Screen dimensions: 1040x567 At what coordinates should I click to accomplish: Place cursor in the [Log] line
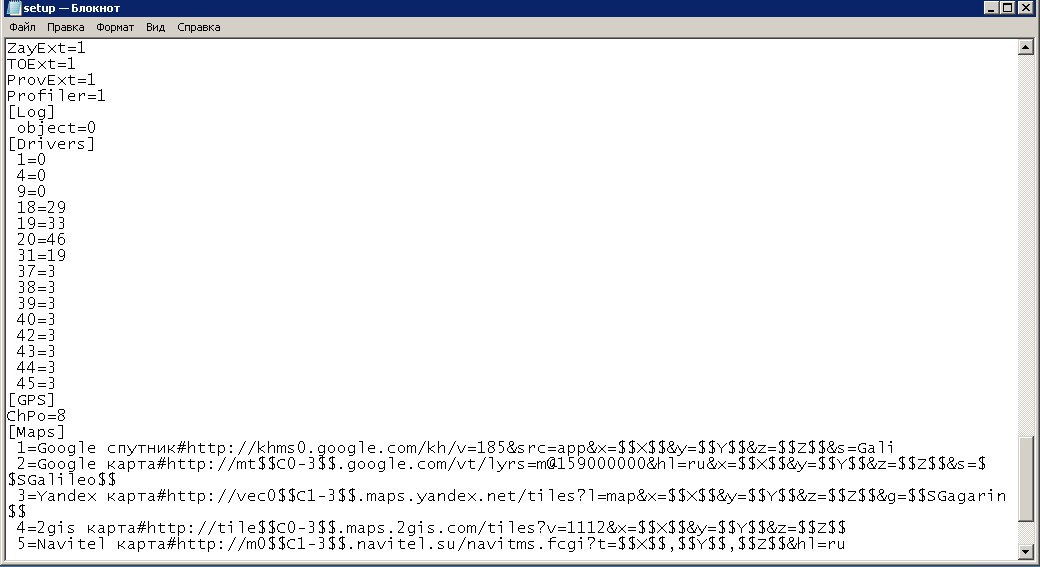click(31, 112)
